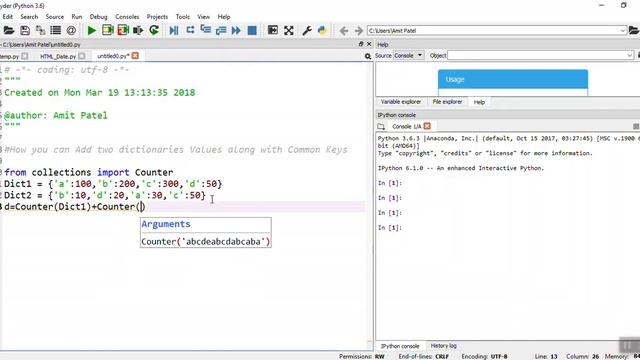Open the Run menu
Viewport: 640px width, 360px height.
coord(77,17)
